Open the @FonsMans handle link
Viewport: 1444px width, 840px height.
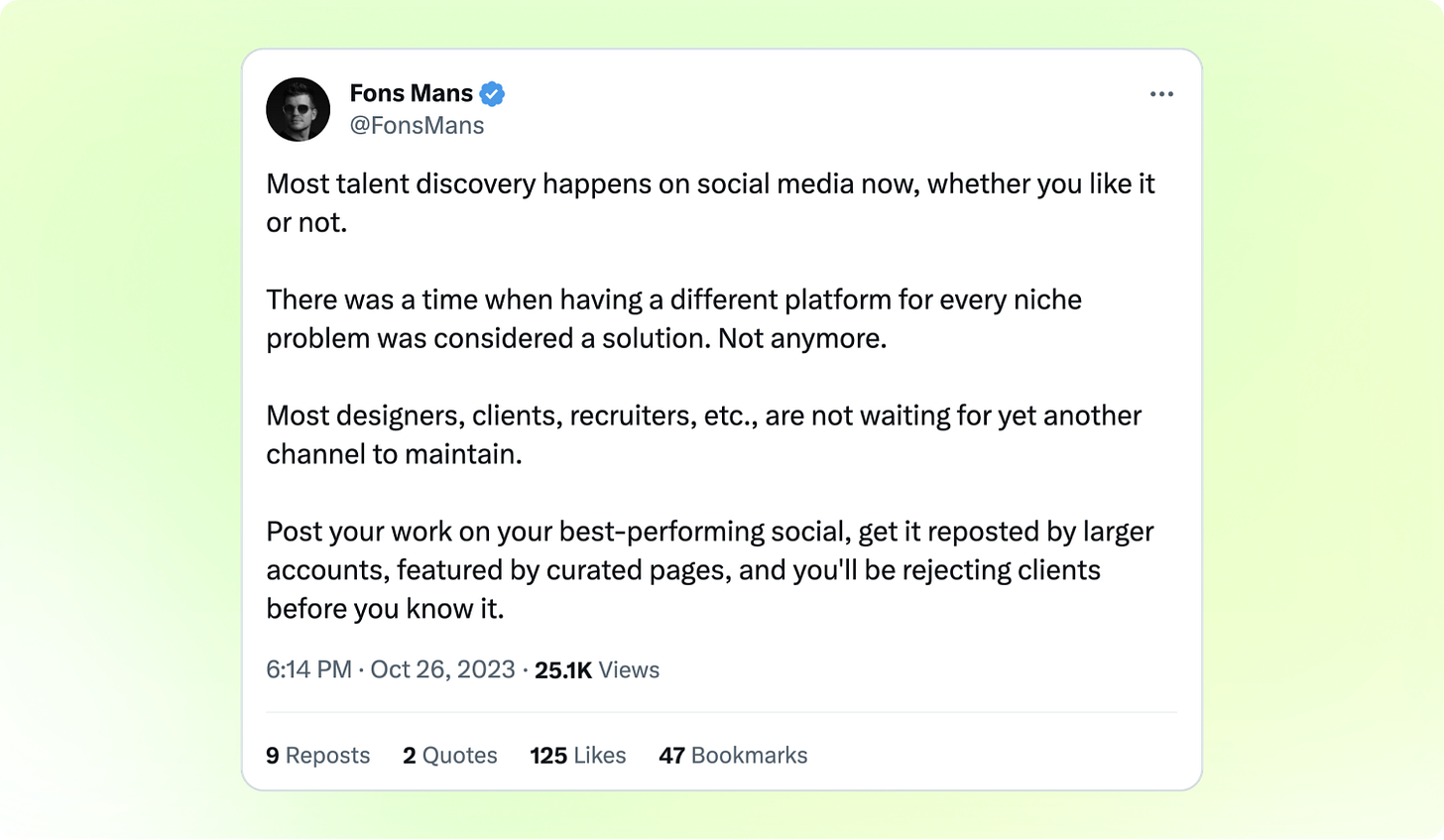pos(417,126)
